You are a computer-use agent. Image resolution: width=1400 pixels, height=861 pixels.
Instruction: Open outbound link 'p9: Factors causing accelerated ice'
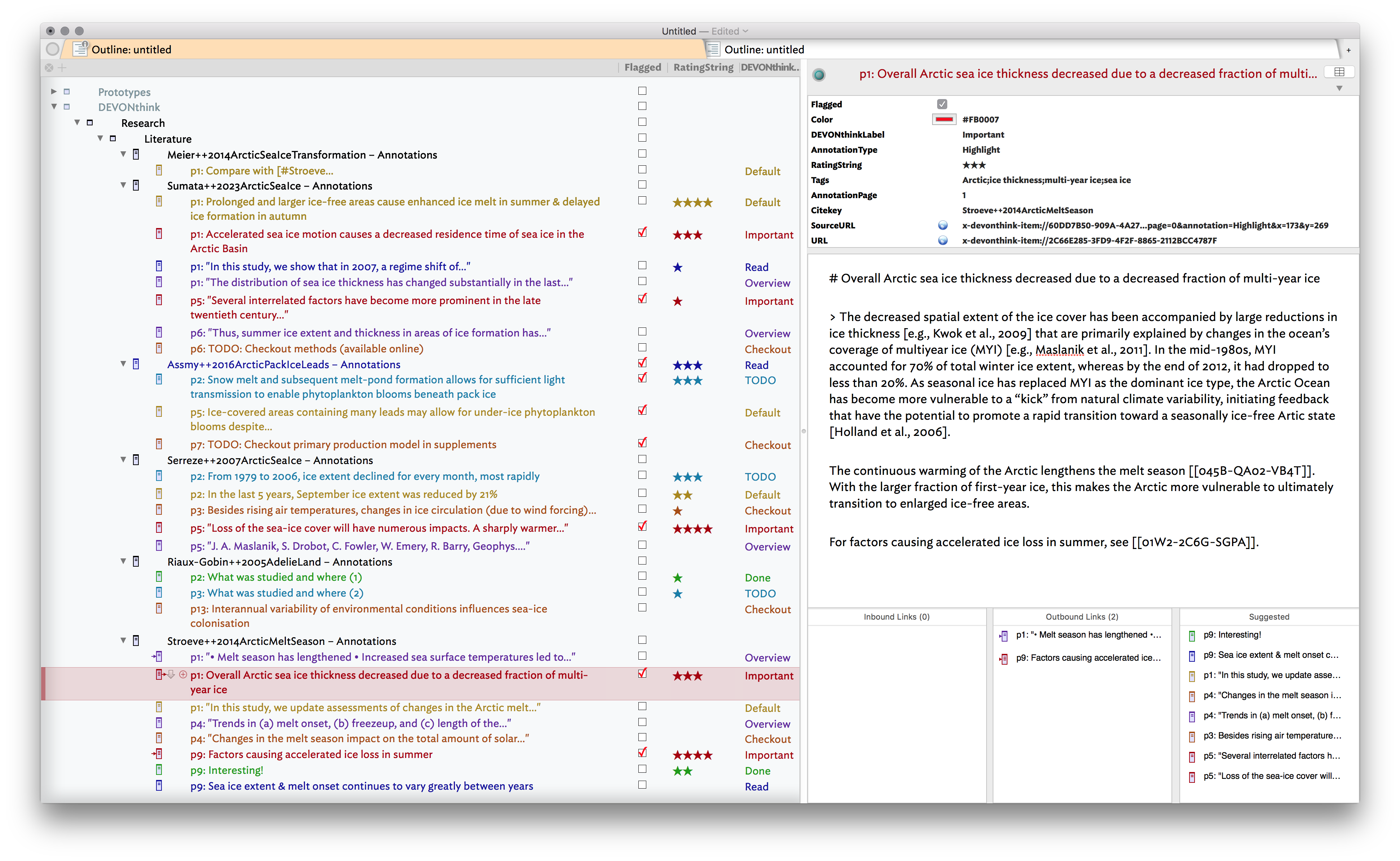[1088, 658]
